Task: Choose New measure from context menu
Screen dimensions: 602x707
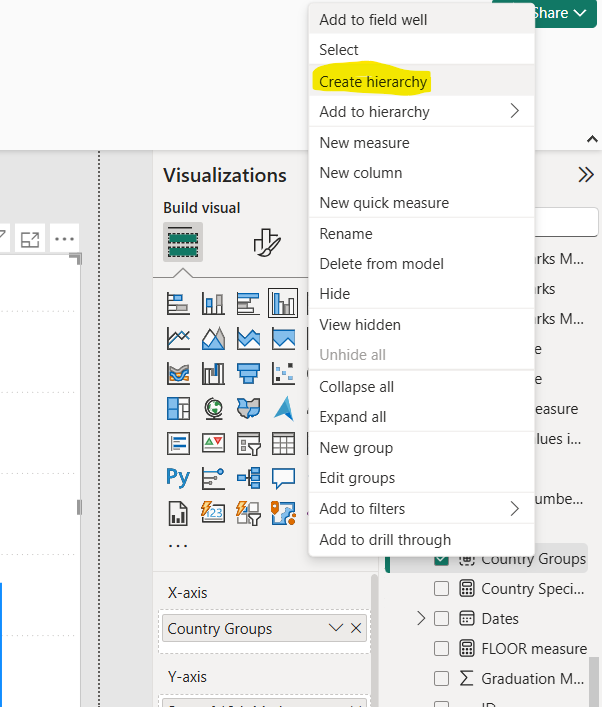Action: (364, 143)
